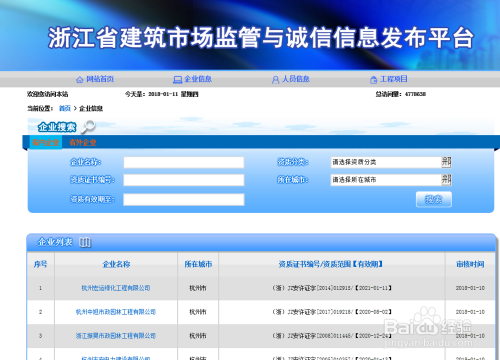Select the 杭州市 city cell in row 2
Image resolution: width=500 pixels, height=360 pixels.
point(198,312)
